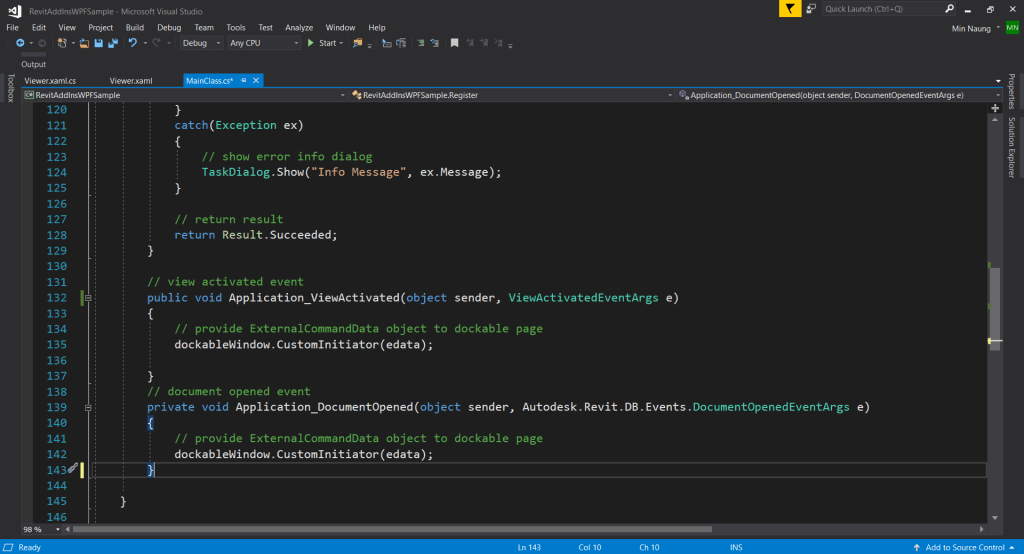The image size is (1024, 554).
Task: Click the Navigate Backward arrow icon
Action: coord(20,43)
